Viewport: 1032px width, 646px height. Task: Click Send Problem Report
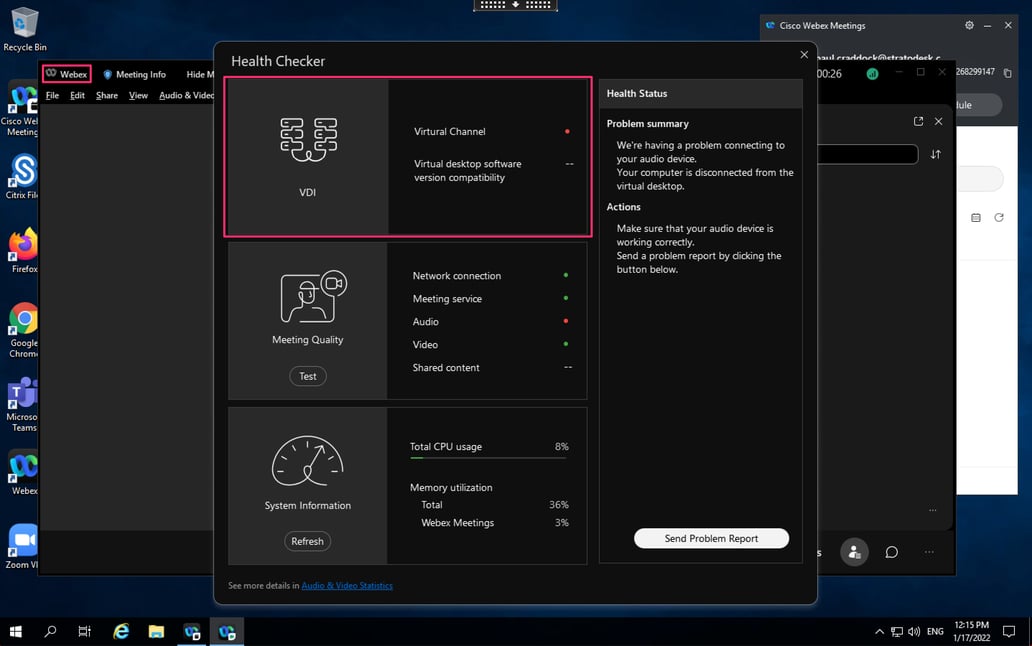coord(711,538)
